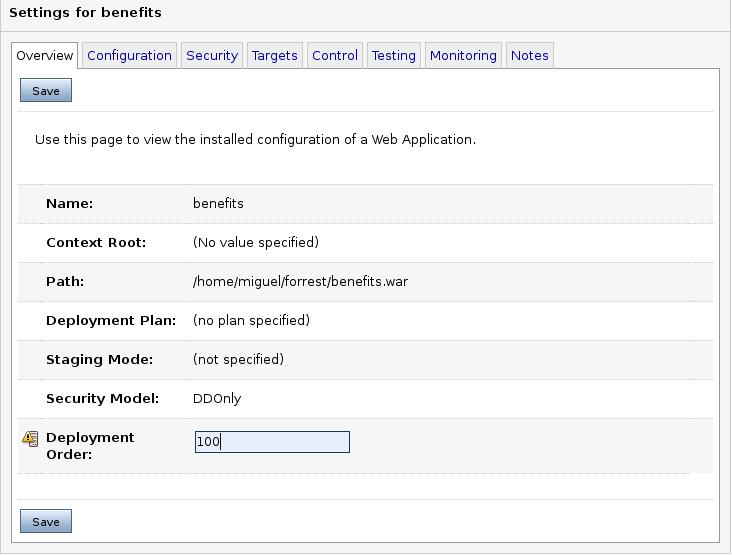Switch to the Notes tab

tap(529, 56)
